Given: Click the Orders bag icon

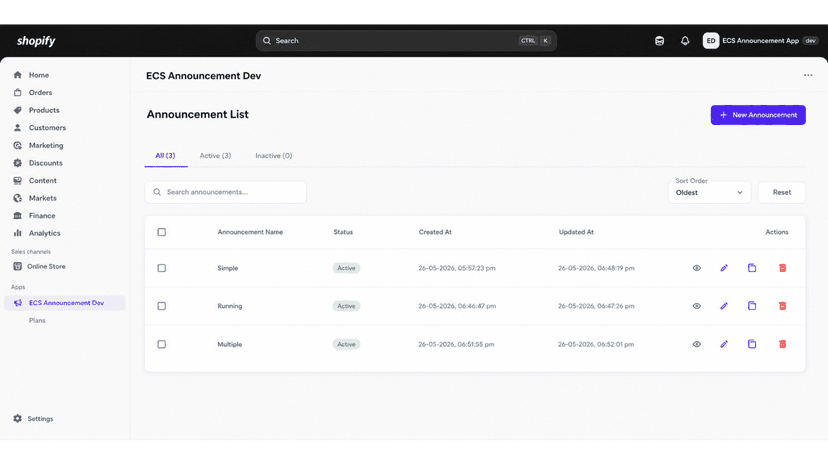Looking at the screenshot, I should [17, 92].
